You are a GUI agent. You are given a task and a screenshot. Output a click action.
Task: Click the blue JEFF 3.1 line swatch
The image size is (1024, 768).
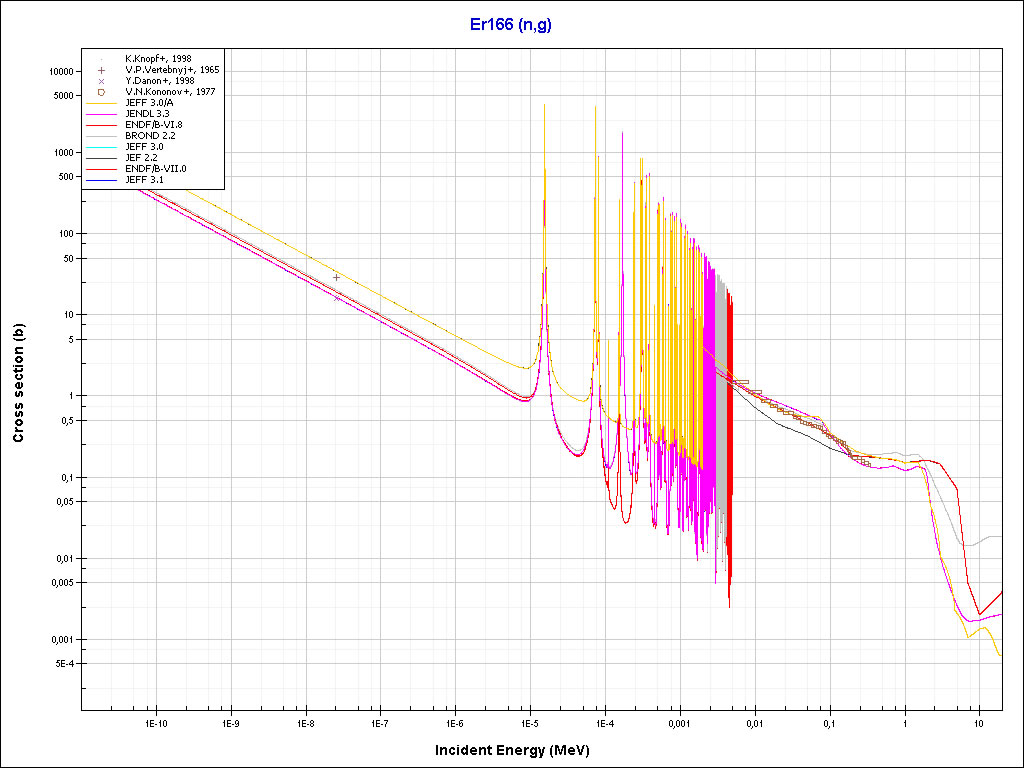[x=101, y=180]
